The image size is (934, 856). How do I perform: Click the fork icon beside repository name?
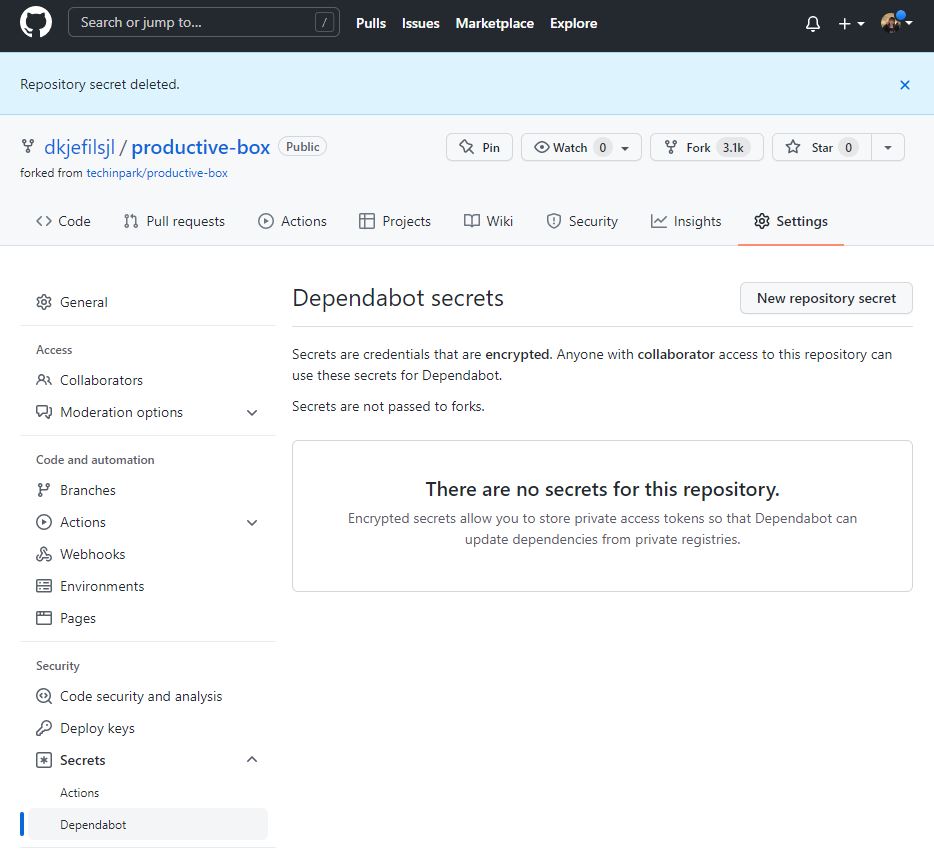pyautogui.click(x=27, y=147)
